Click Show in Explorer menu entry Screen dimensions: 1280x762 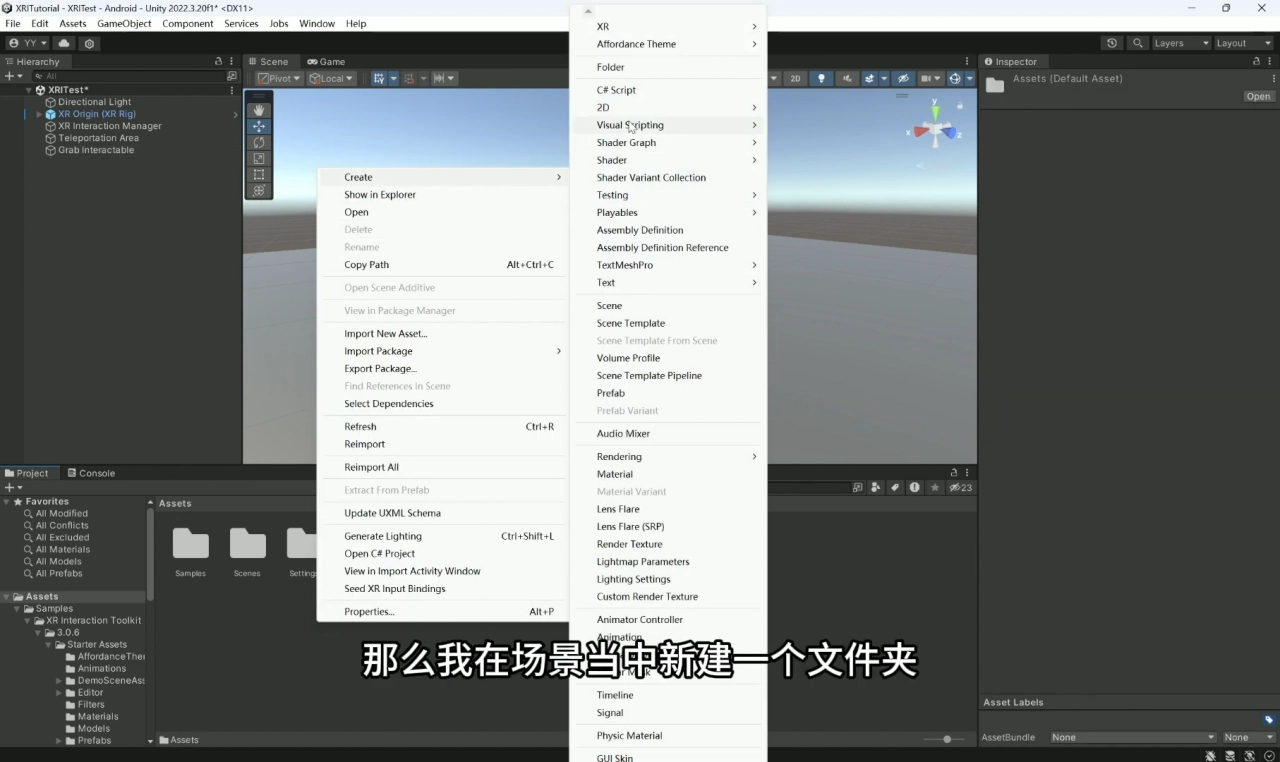[x=442, y=195]
